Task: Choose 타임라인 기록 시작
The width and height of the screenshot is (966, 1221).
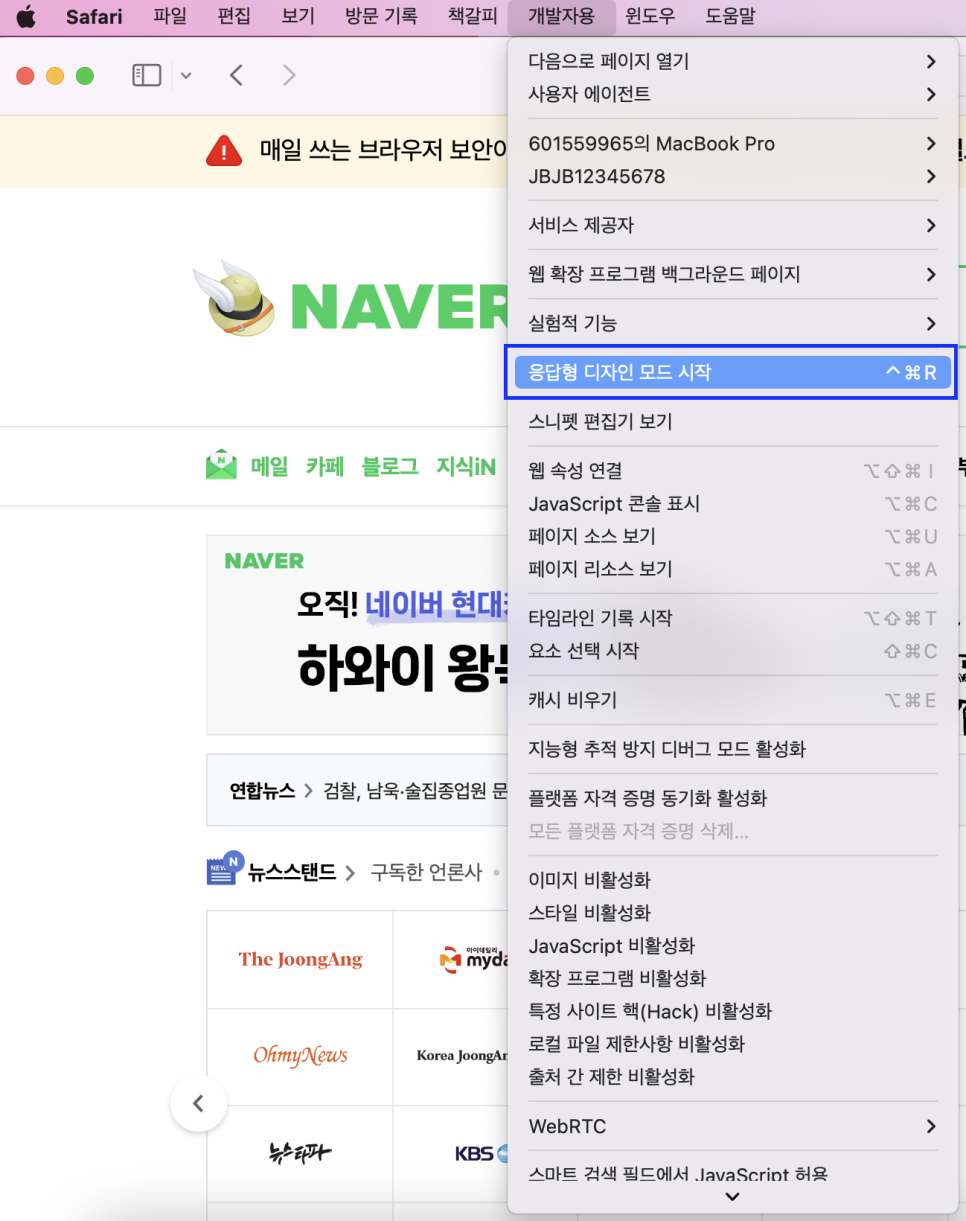Action: click(x=732, y=619)
